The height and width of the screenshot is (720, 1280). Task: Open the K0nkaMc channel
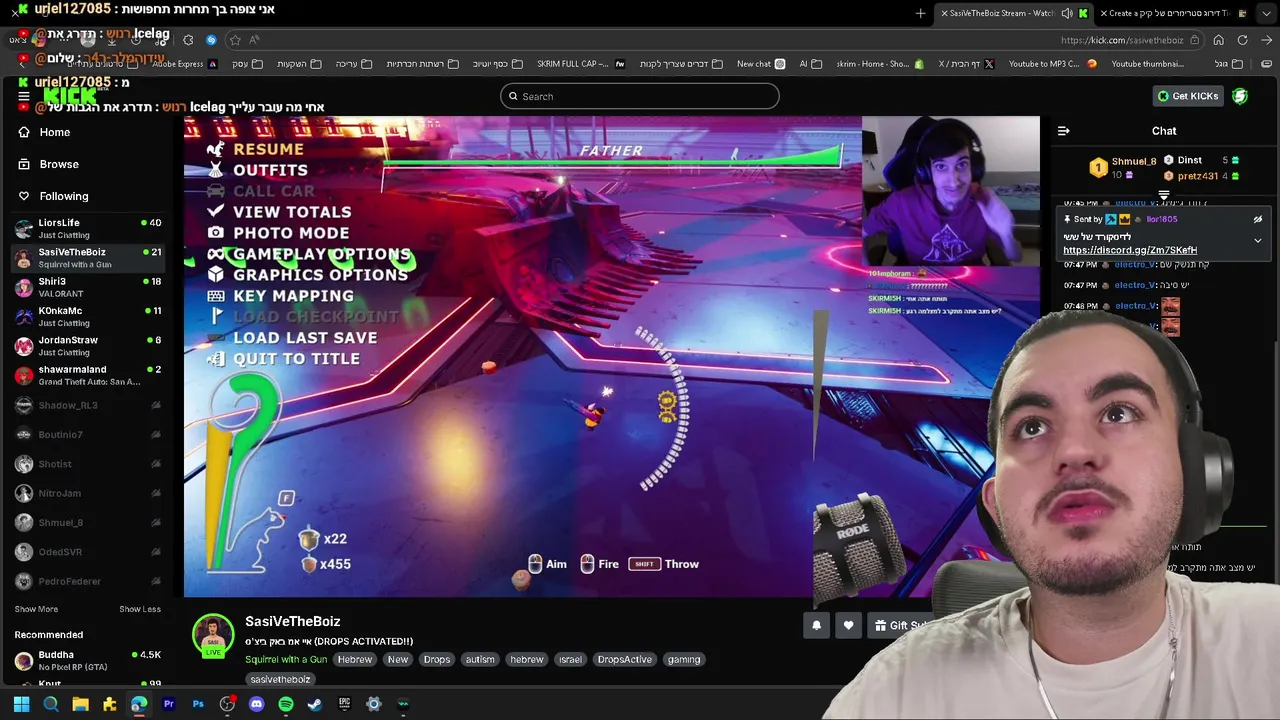[x=88, y=317]
